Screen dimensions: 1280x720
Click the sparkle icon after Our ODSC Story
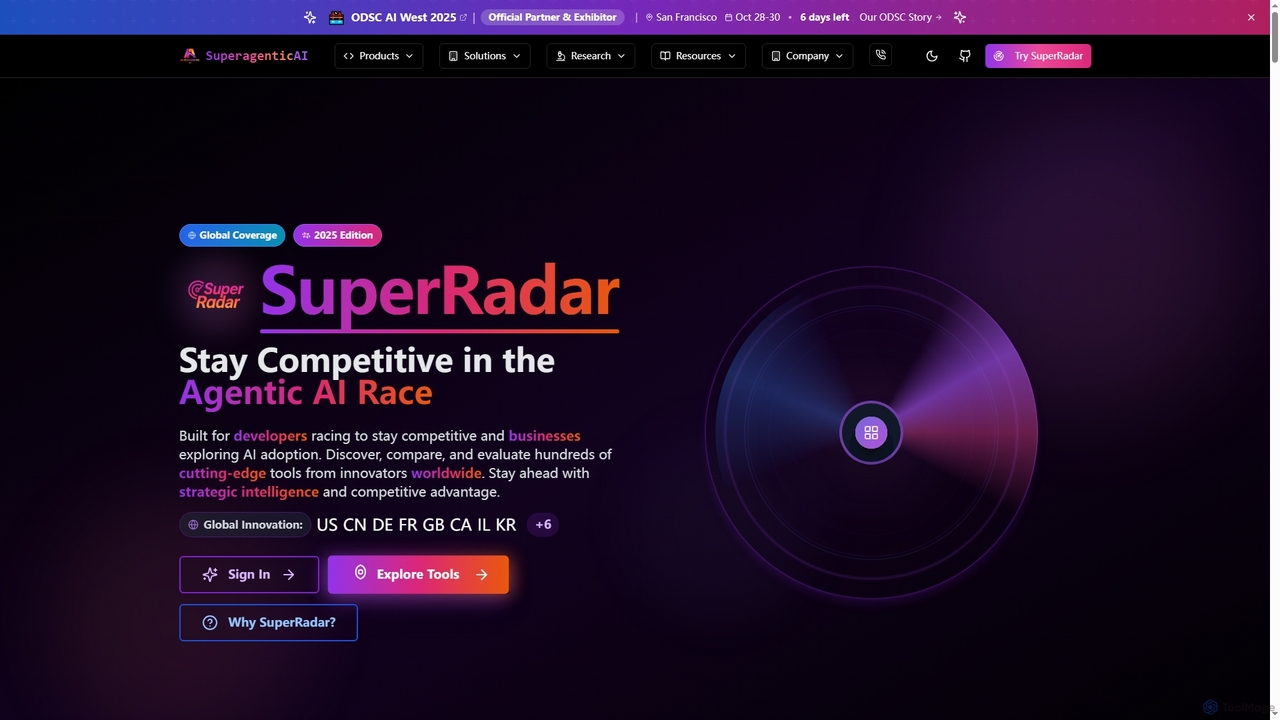coord(960,17)
